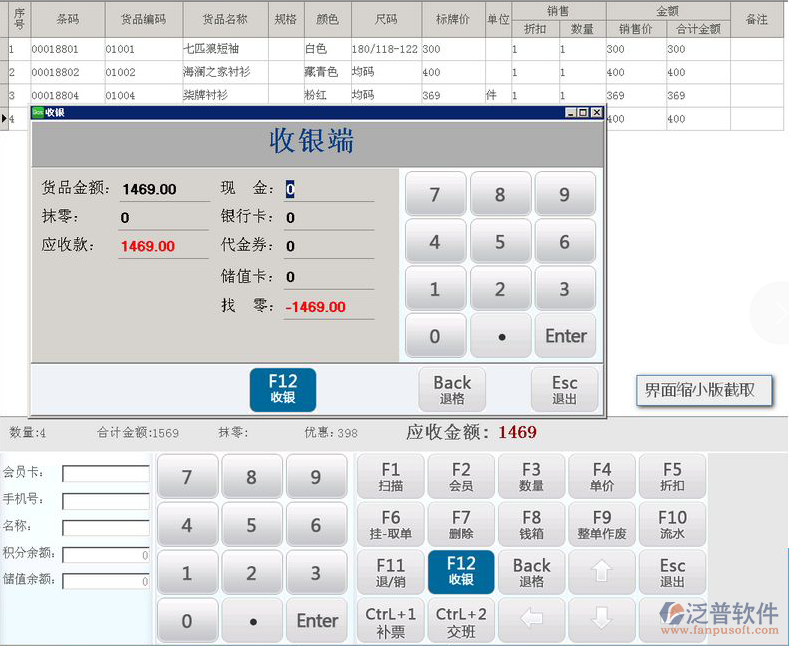This screenshot has width=789, height=646.
Task: Click the left arrow key button
Action: click(x=532, y=620)
